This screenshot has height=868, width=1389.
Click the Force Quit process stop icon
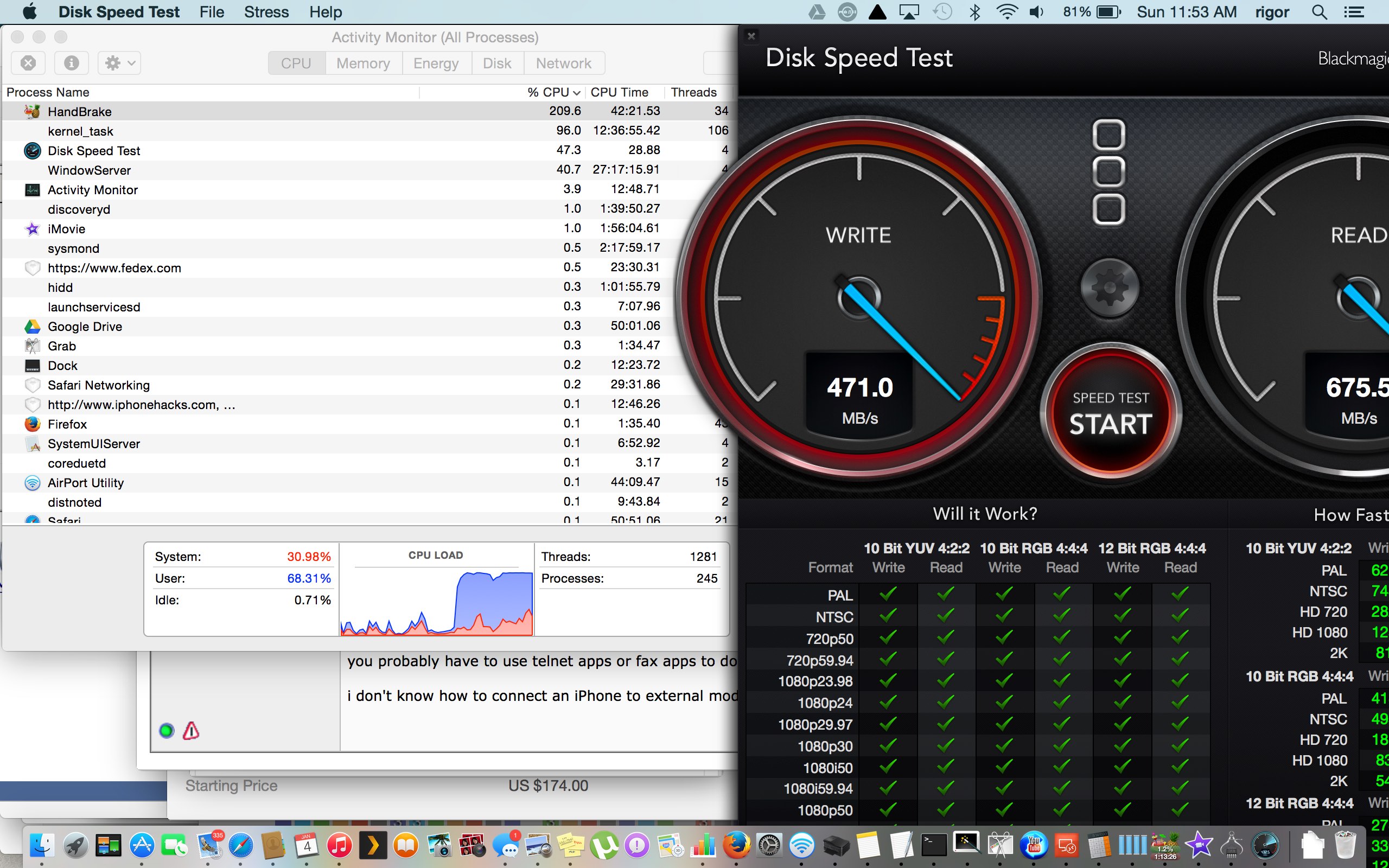(x=28, y=62)
